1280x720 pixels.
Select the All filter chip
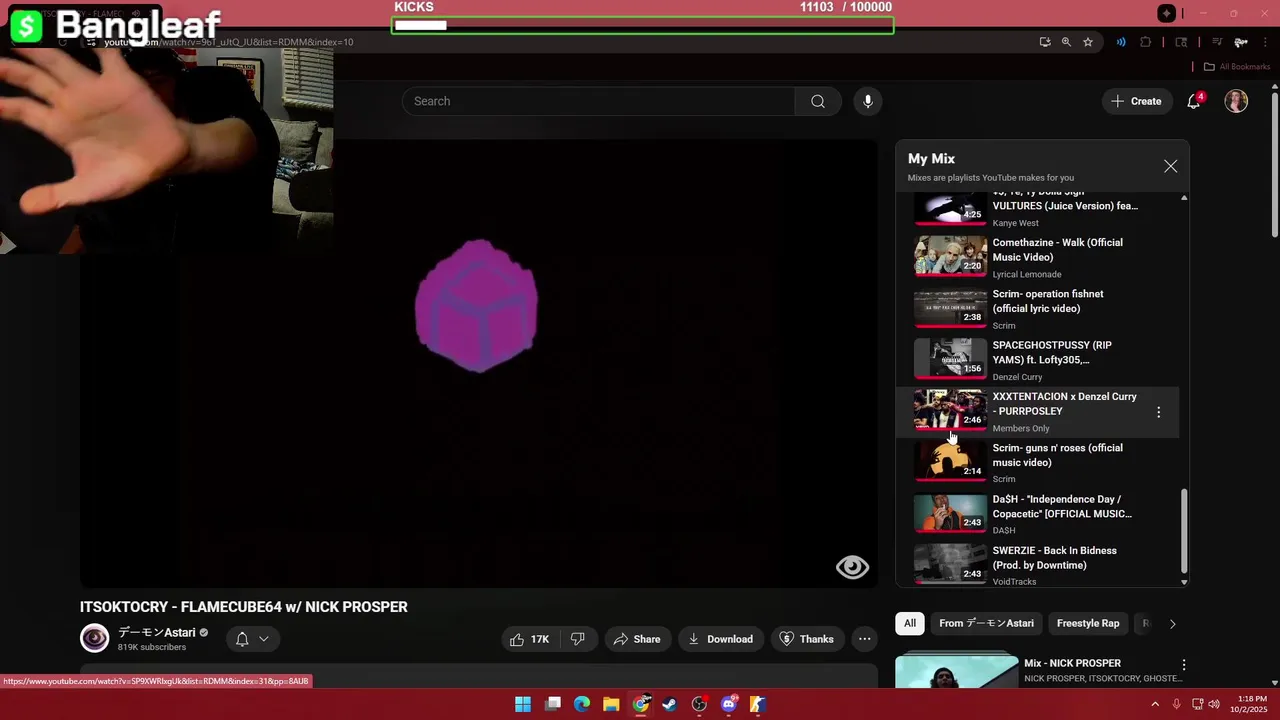(x=910, y=623)
